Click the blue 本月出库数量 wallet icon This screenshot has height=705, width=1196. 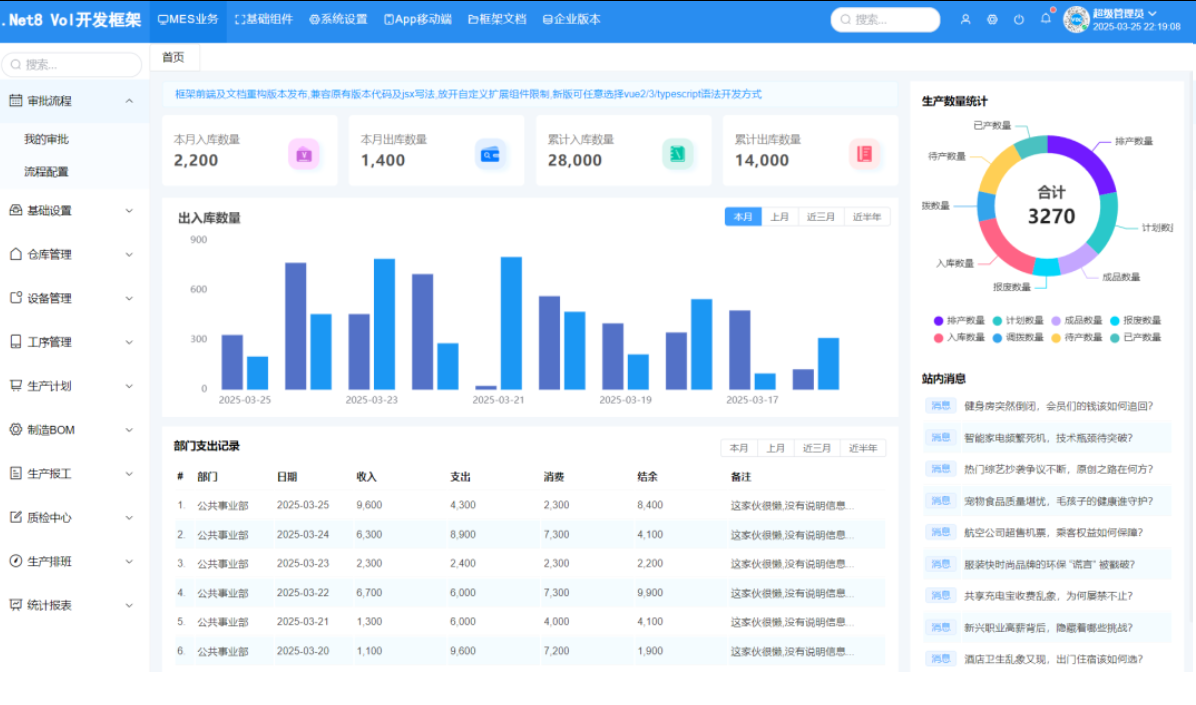[x=491, y=154]
